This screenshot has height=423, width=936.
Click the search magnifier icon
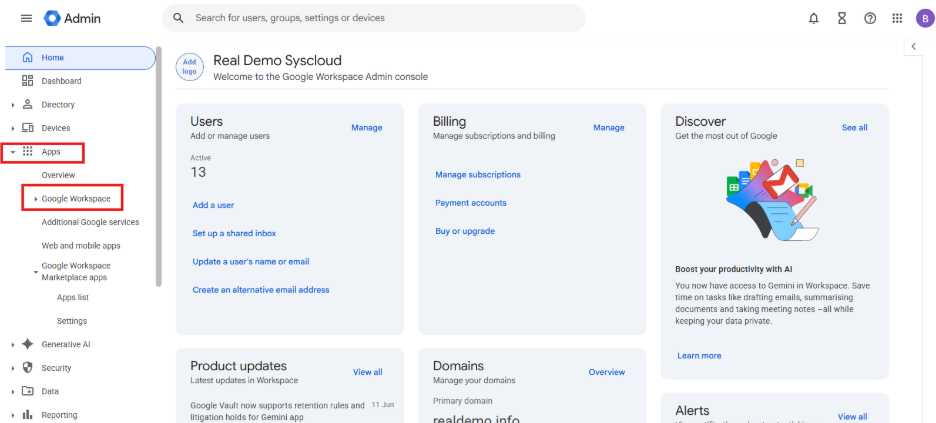tap(178, 18)
